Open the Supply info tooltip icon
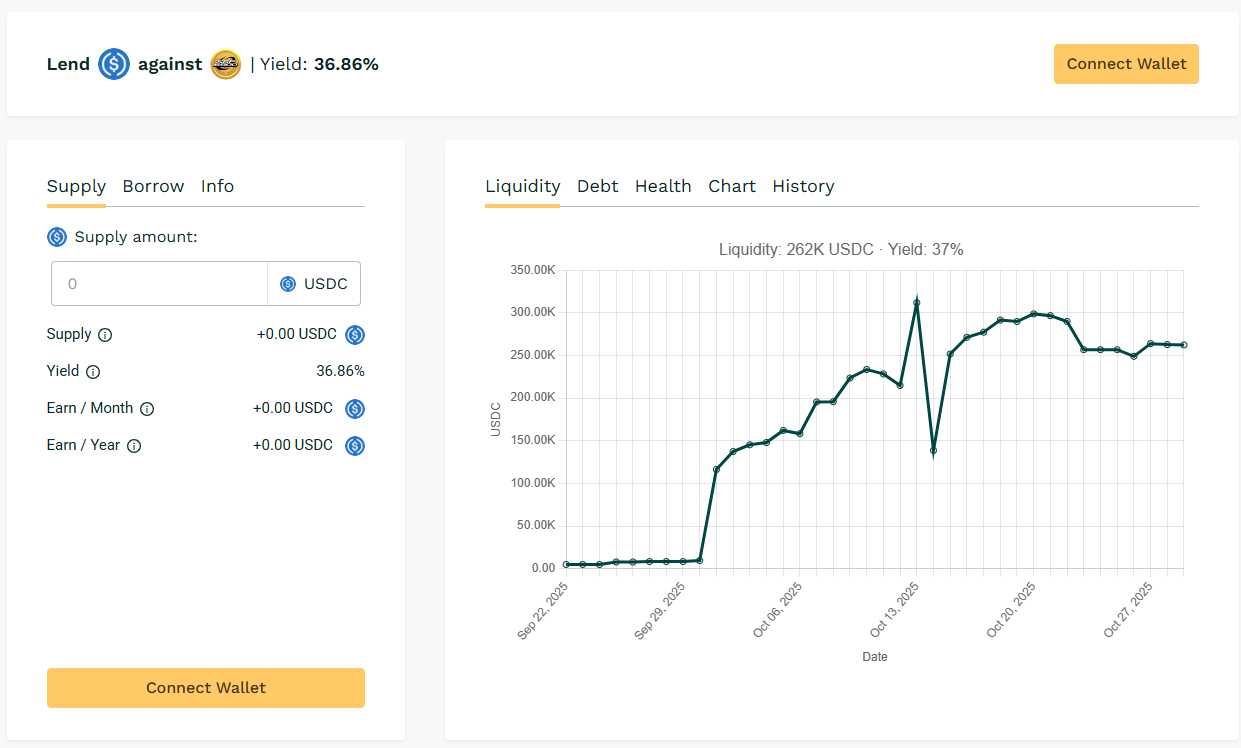1241x748 pixels. coord(107,334)
